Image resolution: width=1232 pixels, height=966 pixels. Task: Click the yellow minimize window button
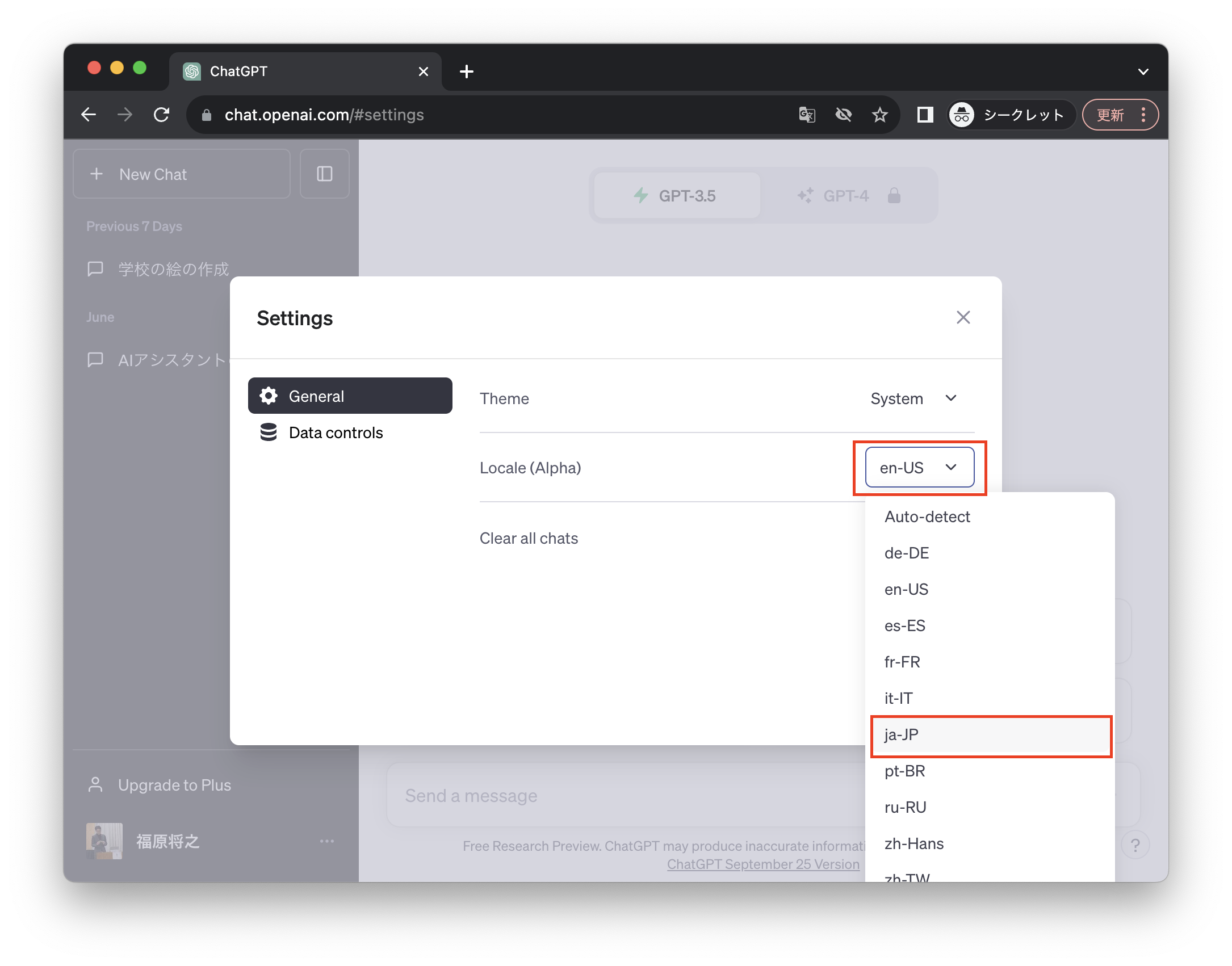(117, 68)
